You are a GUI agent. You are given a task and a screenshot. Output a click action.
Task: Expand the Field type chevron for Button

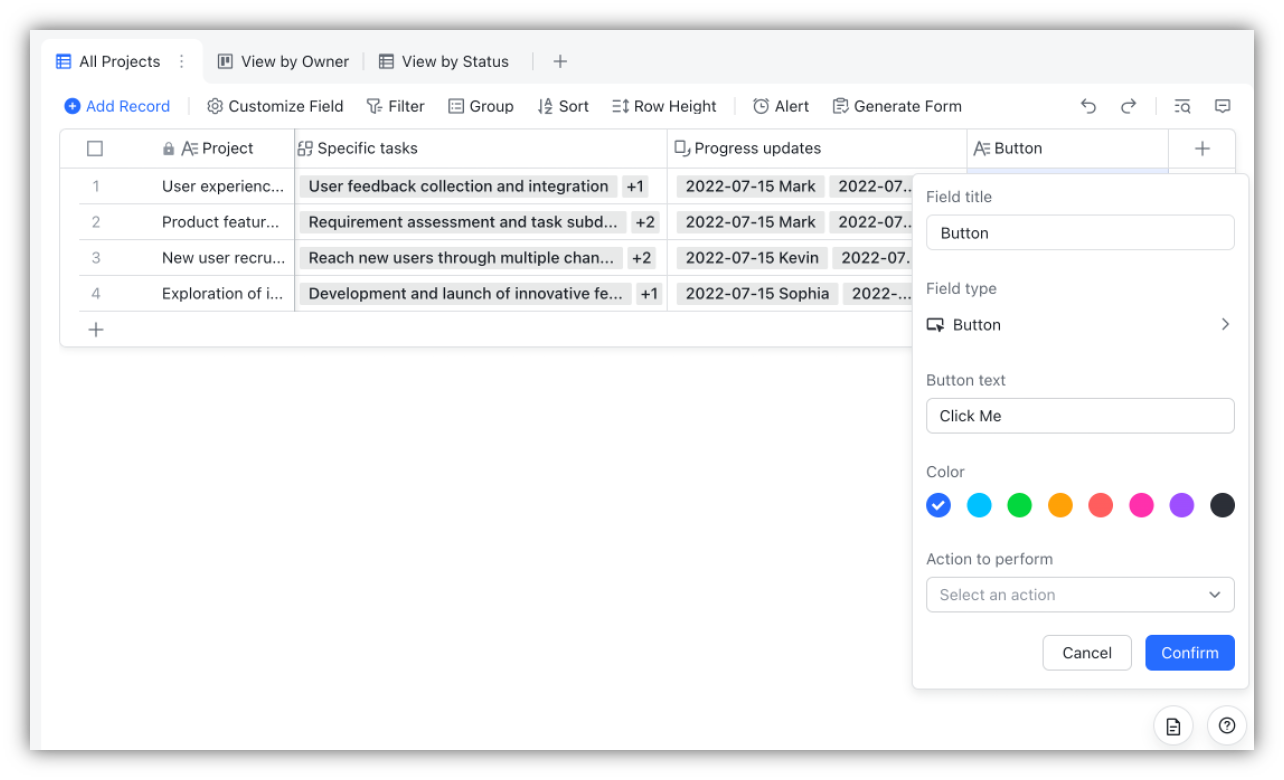point(1225,324)
